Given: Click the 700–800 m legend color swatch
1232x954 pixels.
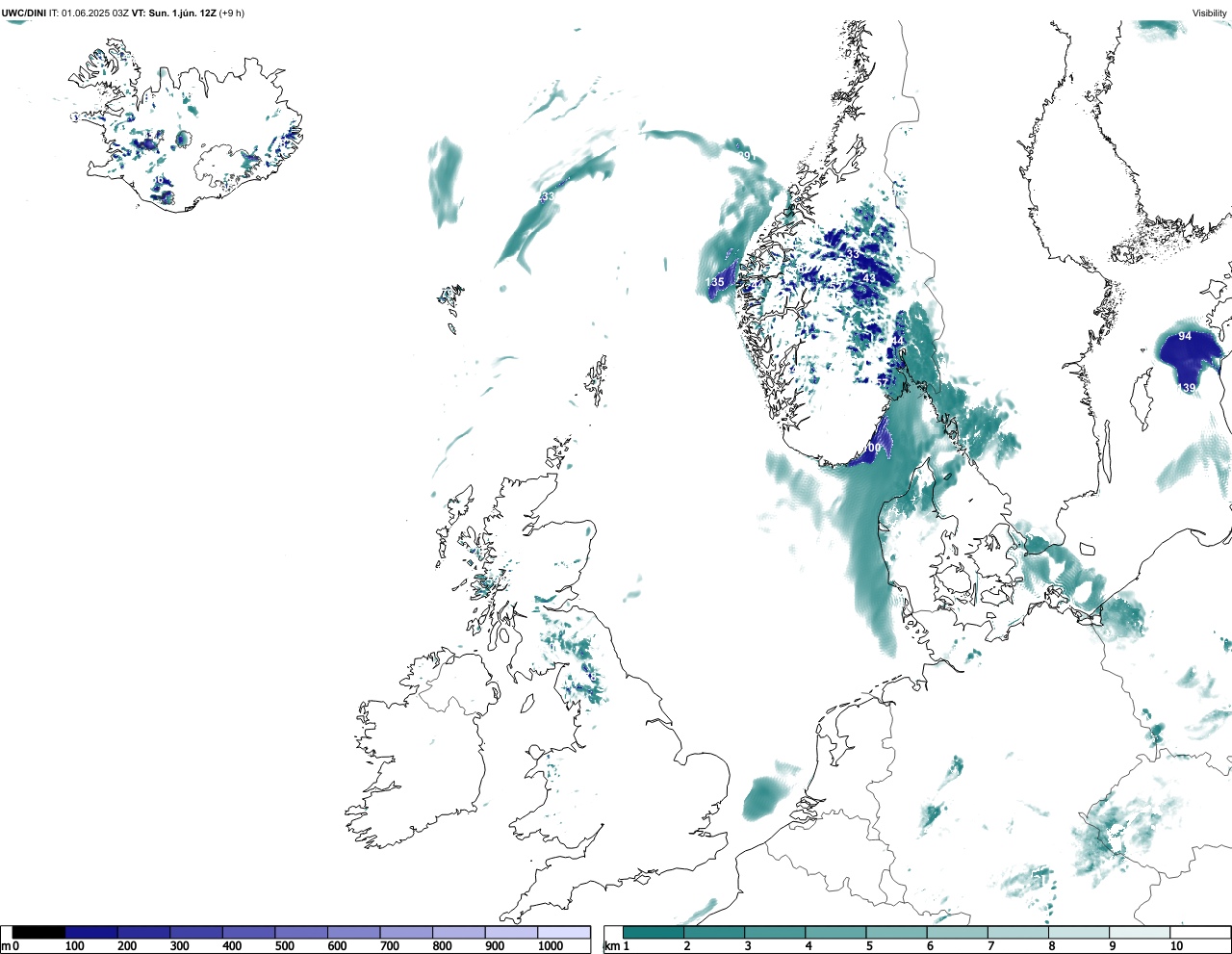Looking at the screenshot, I should [406, 932].
